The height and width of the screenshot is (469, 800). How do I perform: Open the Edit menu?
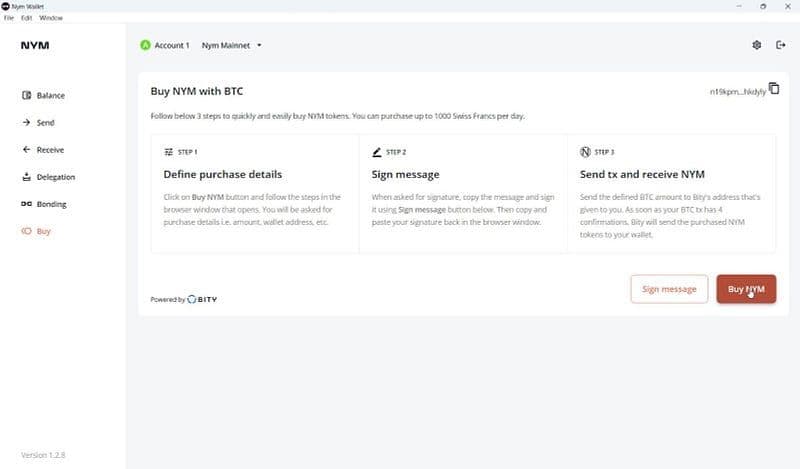click(x=26, y=18)
